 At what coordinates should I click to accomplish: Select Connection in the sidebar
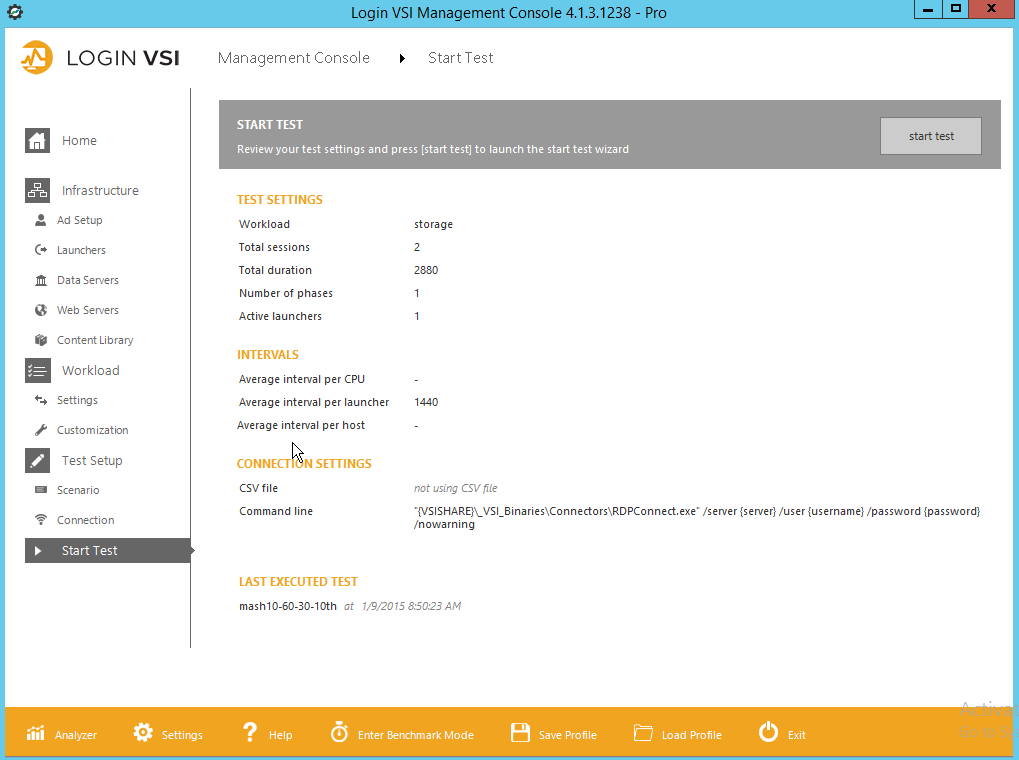(85, 519)
